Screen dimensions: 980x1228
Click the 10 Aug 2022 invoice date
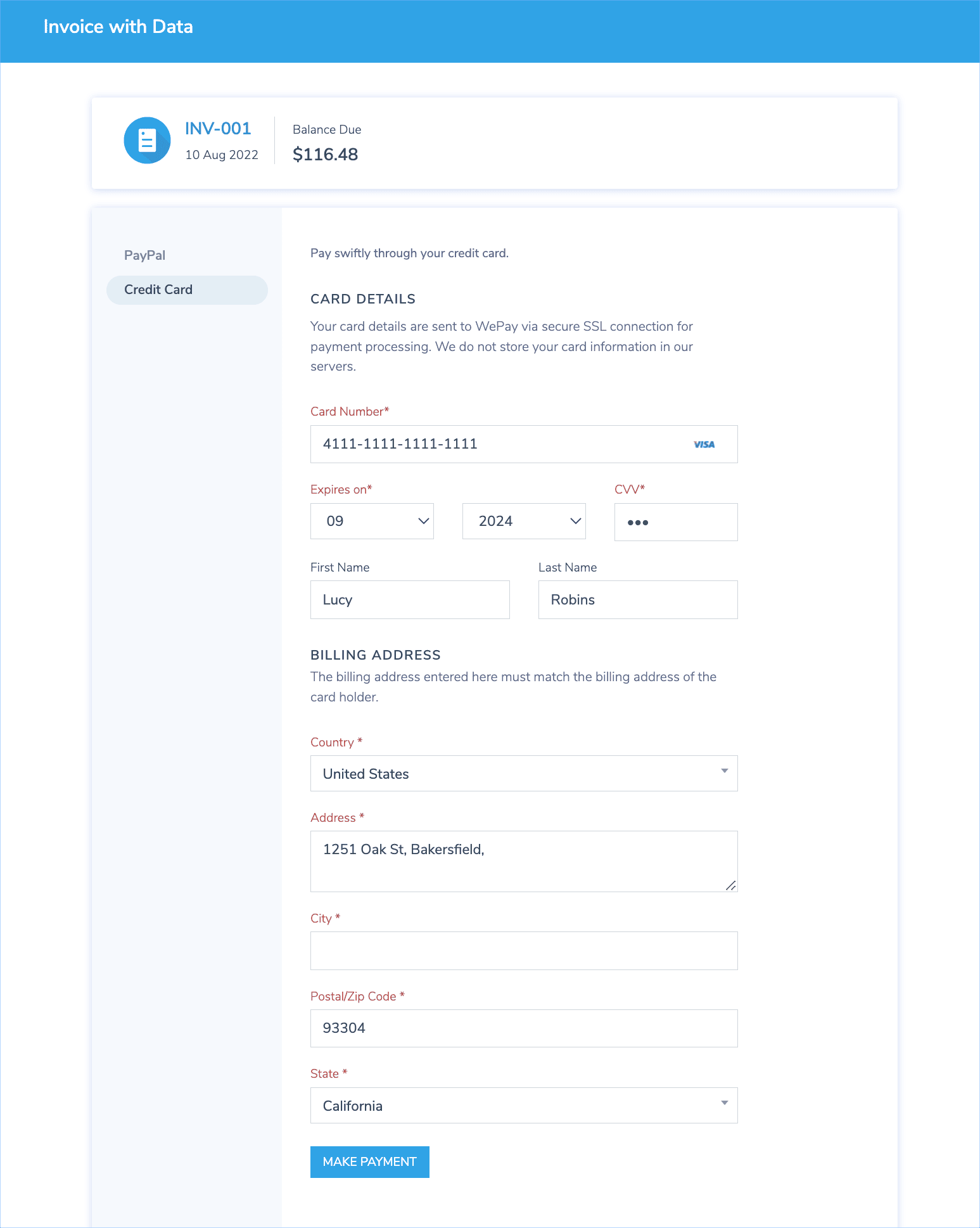tap(222, 155)
